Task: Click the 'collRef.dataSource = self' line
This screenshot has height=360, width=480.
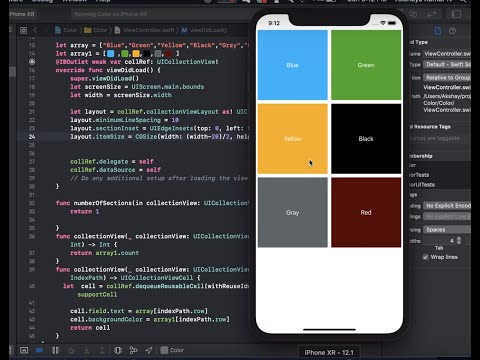Action: click(x=115, y=170)
